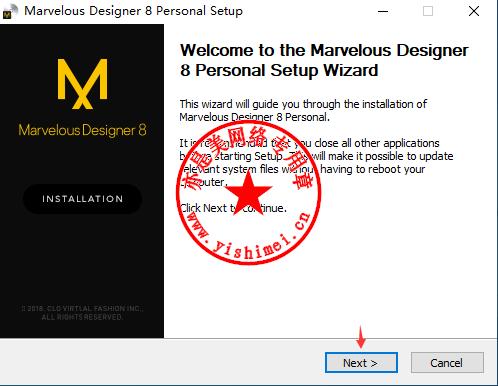
Task: Click the 'Click Next to continue' line
Action: (233, 208)
